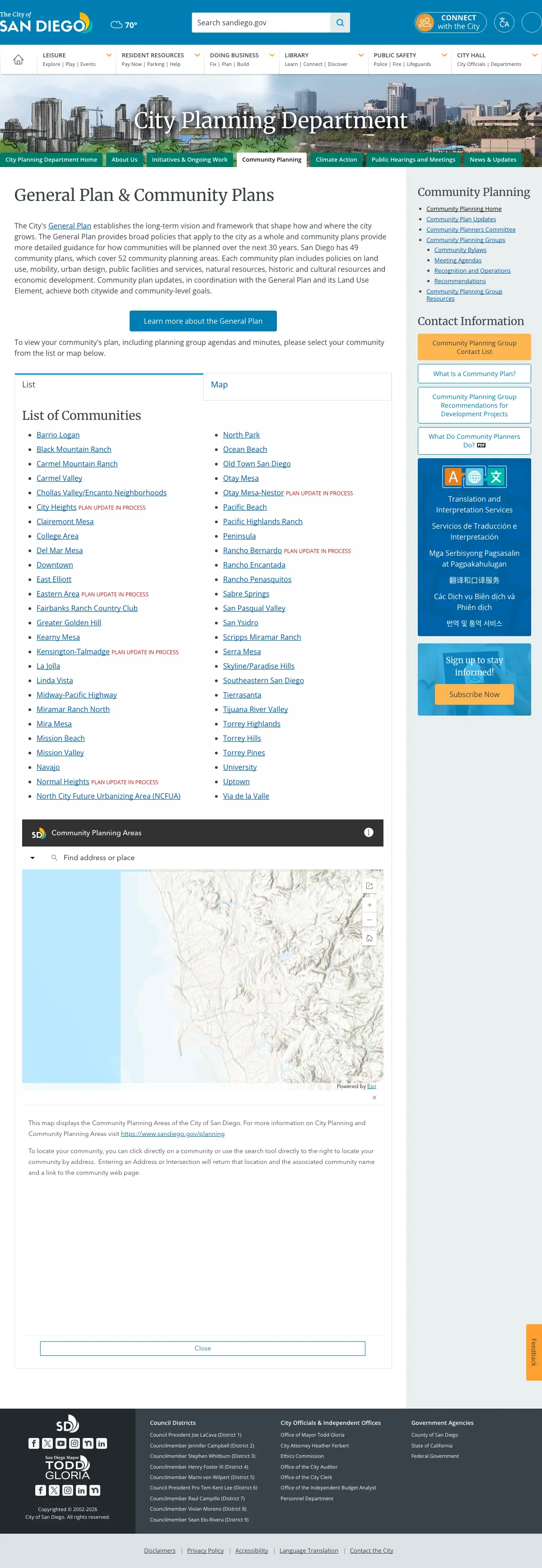Select the Climate Action tab
The image size is (542, 1568).
[x=336, y=159]
